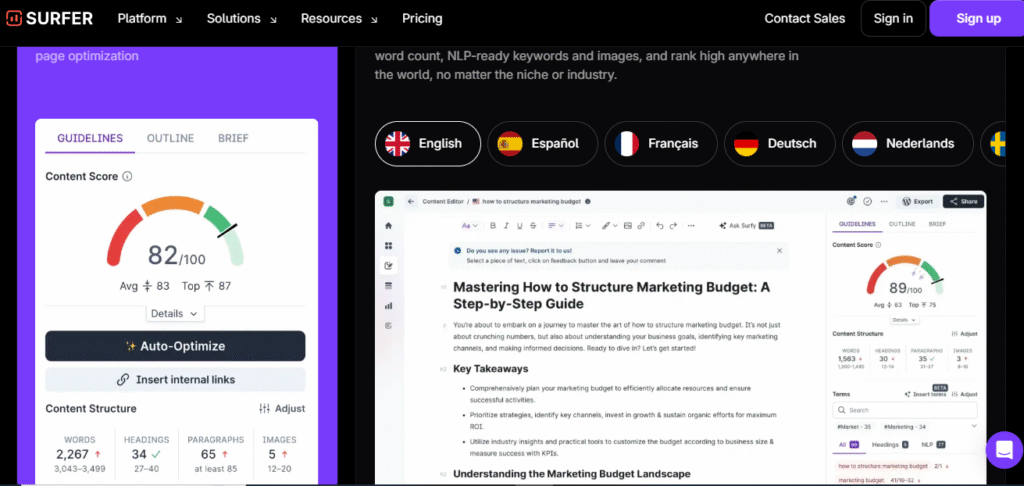This screenshot has height=486, width=1024.
Task: Expand the Details dropdown under score
Action: 175,313
